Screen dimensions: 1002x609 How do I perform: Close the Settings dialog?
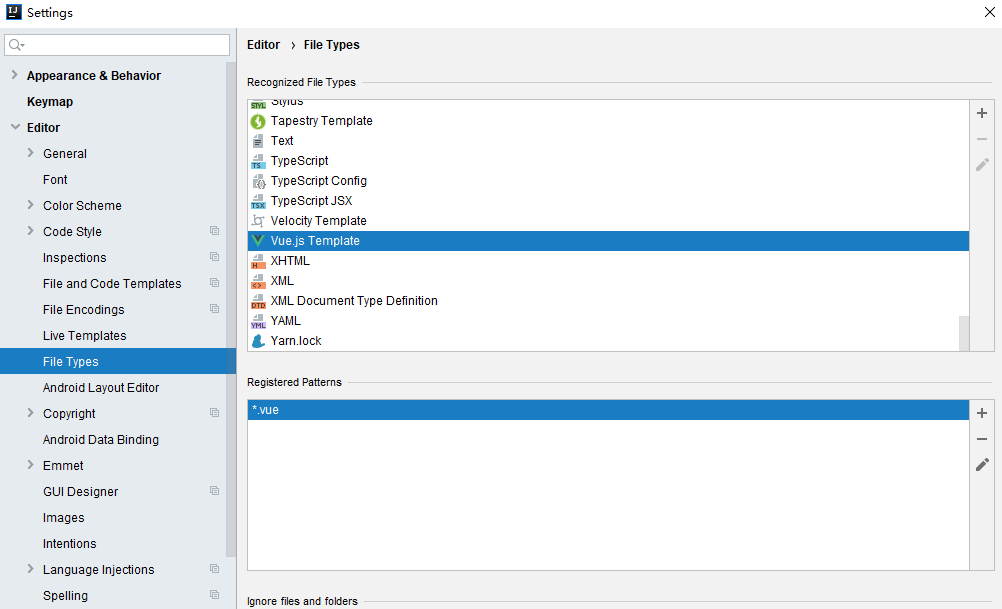[989, 12]
